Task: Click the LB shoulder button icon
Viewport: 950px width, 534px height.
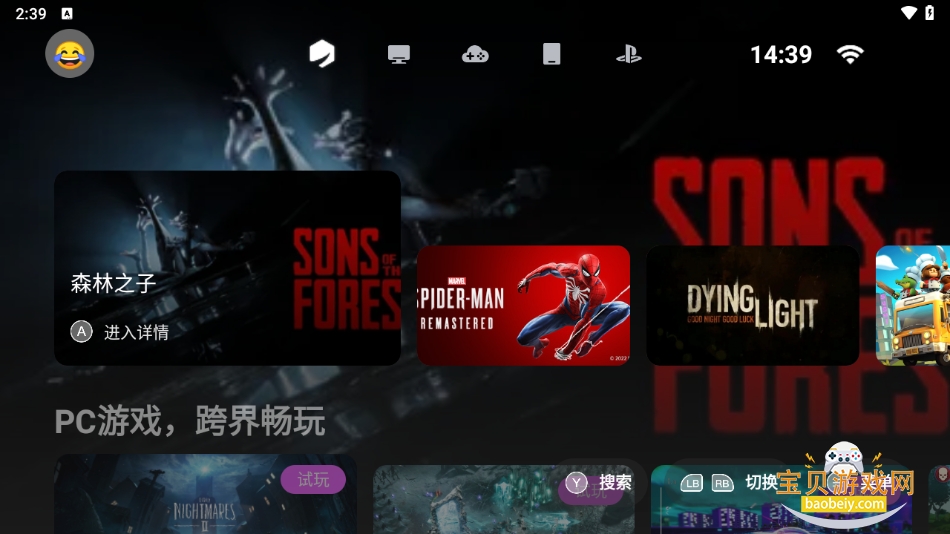Action: tap(692, 483)
